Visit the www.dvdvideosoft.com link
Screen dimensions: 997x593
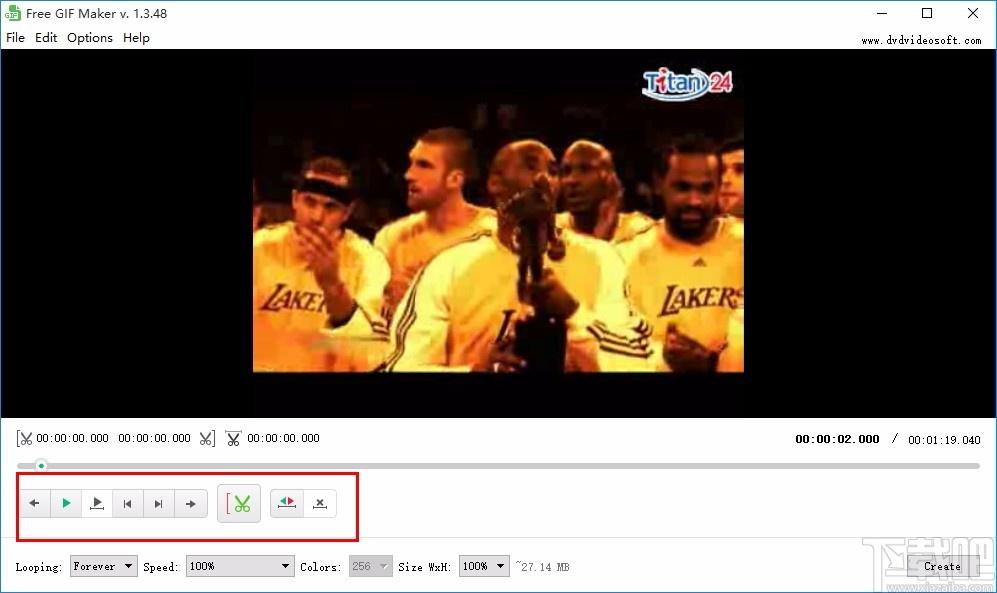tap(921, 40)
